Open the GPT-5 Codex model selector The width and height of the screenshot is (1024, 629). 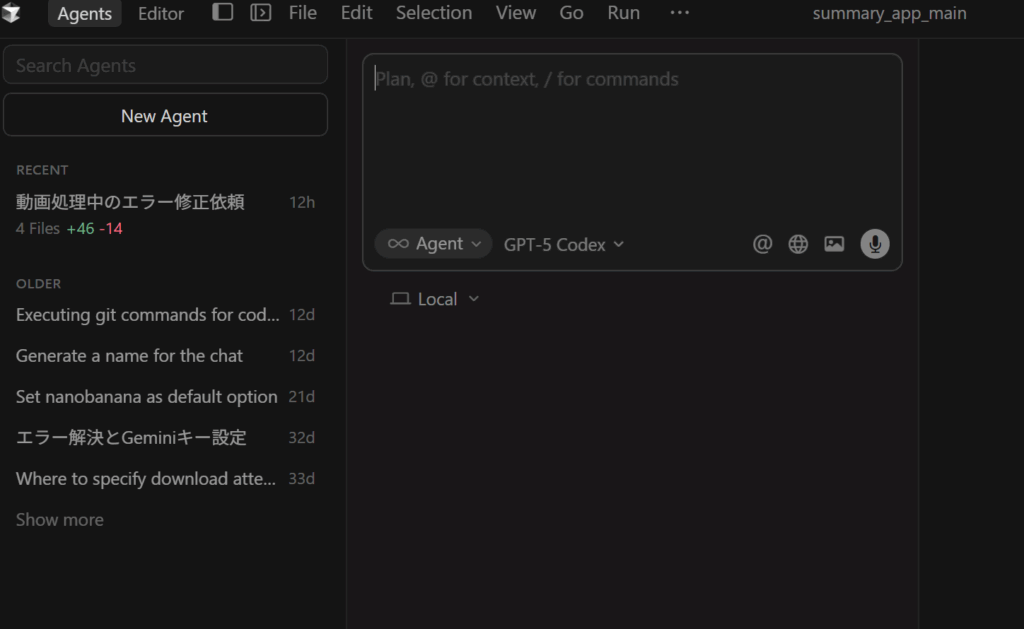click(564, 244)
